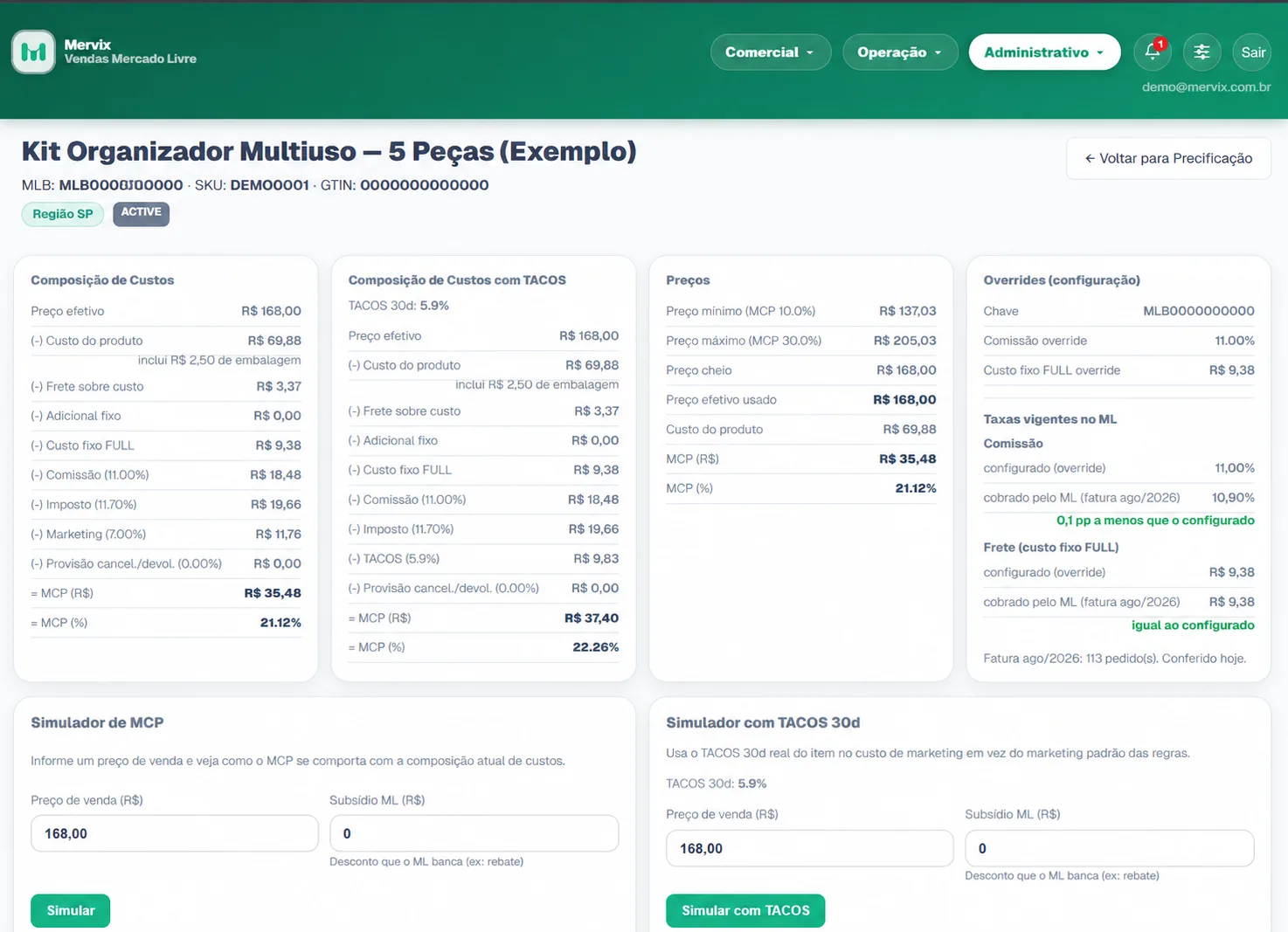Image resolution: width=1288 pixels, height=932 pixels.
Task: Click Preço máximo value R$ 205,03
Action: pos(904,341)
